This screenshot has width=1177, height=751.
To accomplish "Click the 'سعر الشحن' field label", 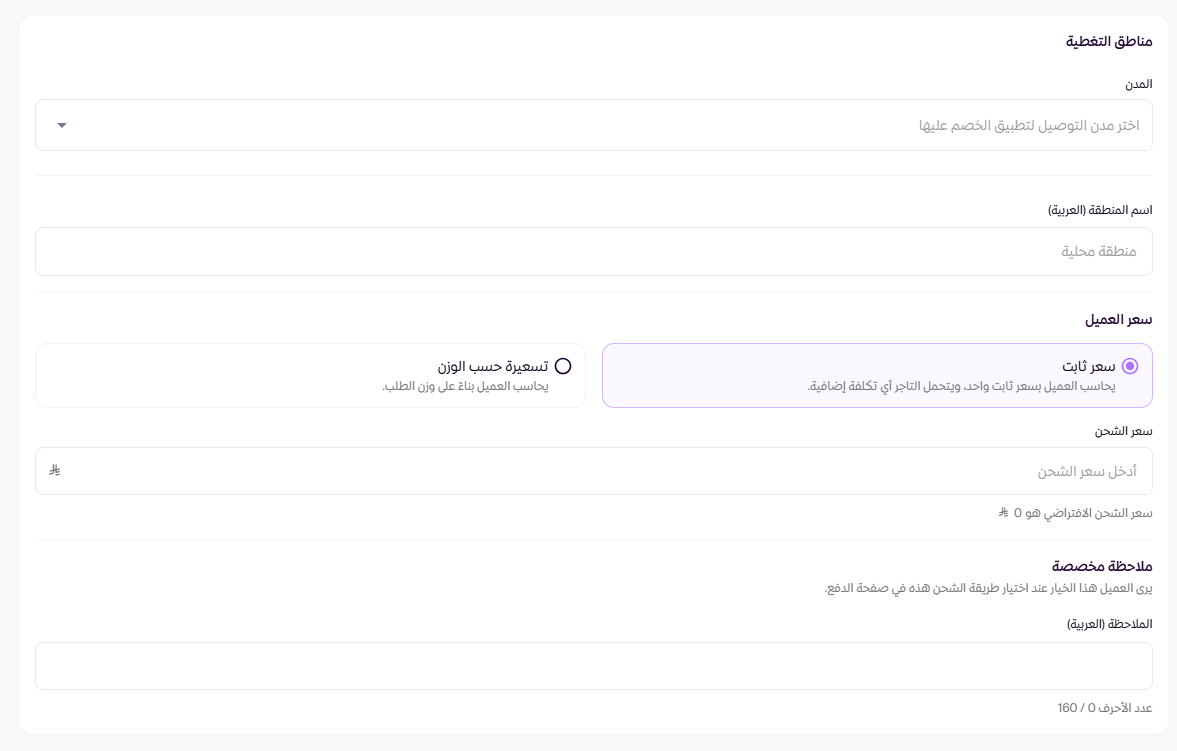I will tap(1124, 431).
